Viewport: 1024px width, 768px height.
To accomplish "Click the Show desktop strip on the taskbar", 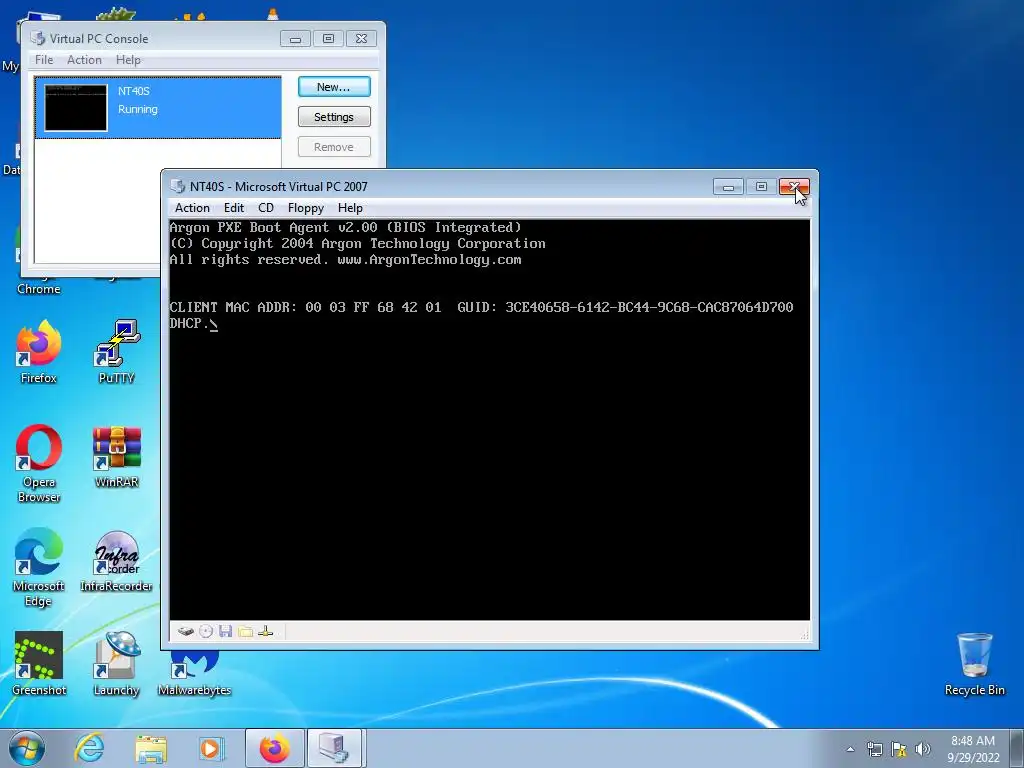I will pos(1019,749).
